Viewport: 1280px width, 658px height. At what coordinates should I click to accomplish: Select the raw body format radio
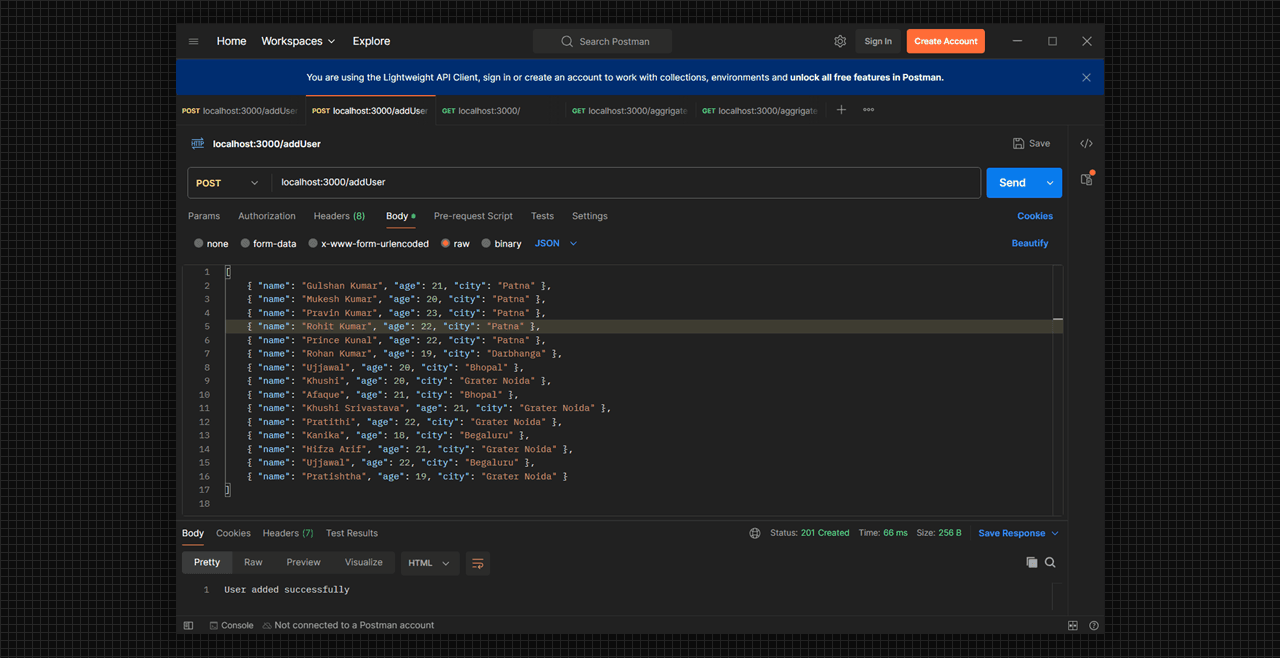pos(444,243)
